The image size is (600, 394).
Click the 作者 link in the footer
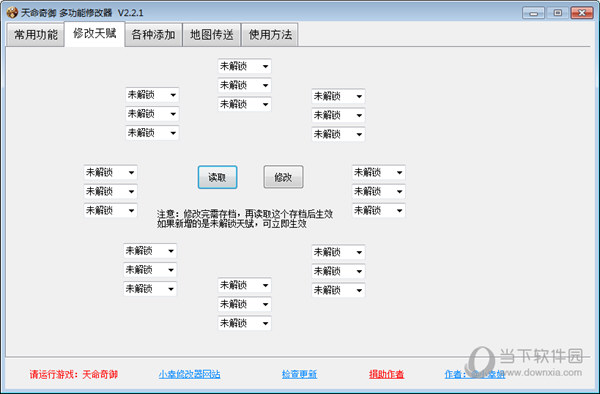coord(474,374)
